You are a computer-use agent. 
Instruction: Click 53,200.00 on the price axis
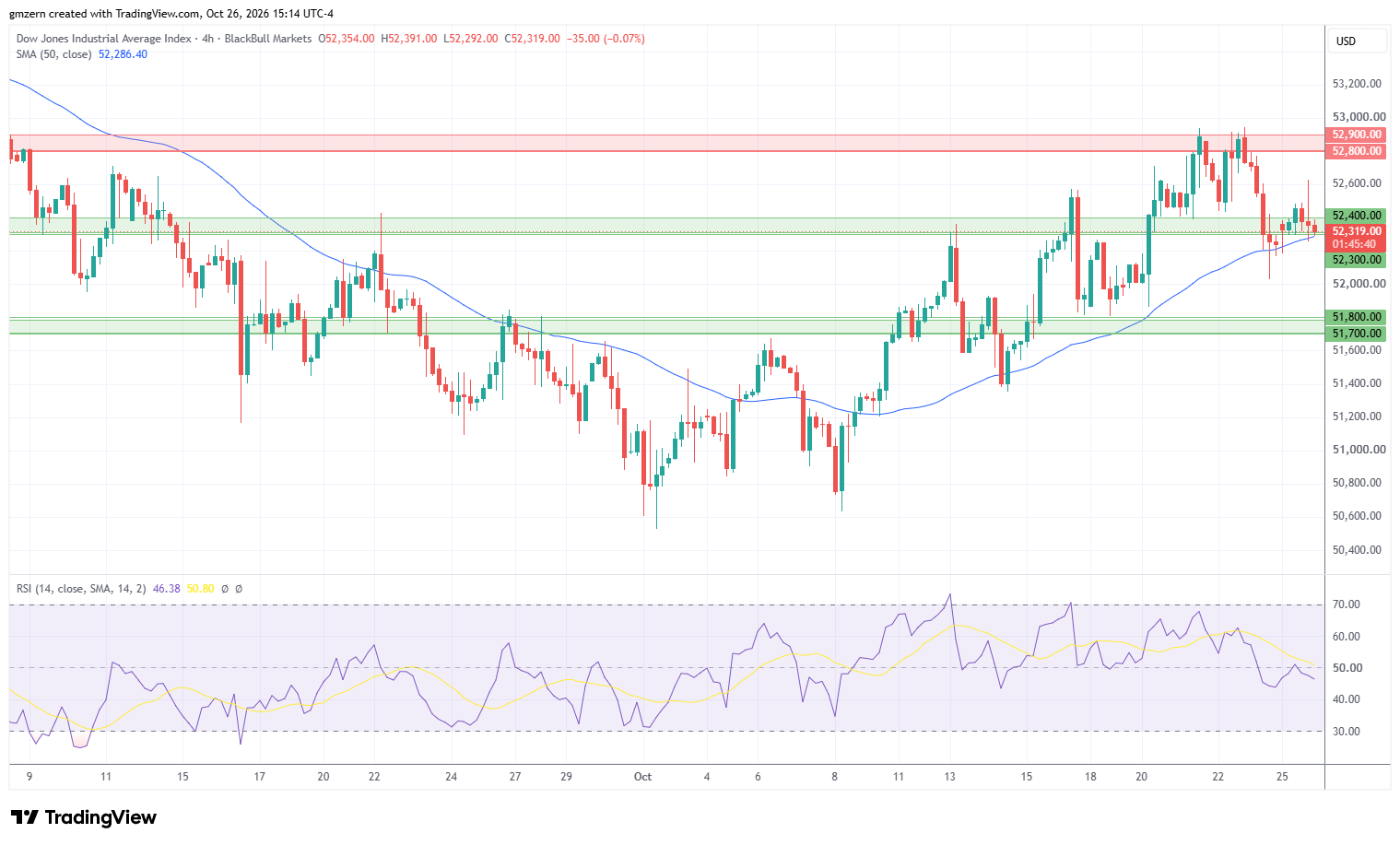[1357, 84]
